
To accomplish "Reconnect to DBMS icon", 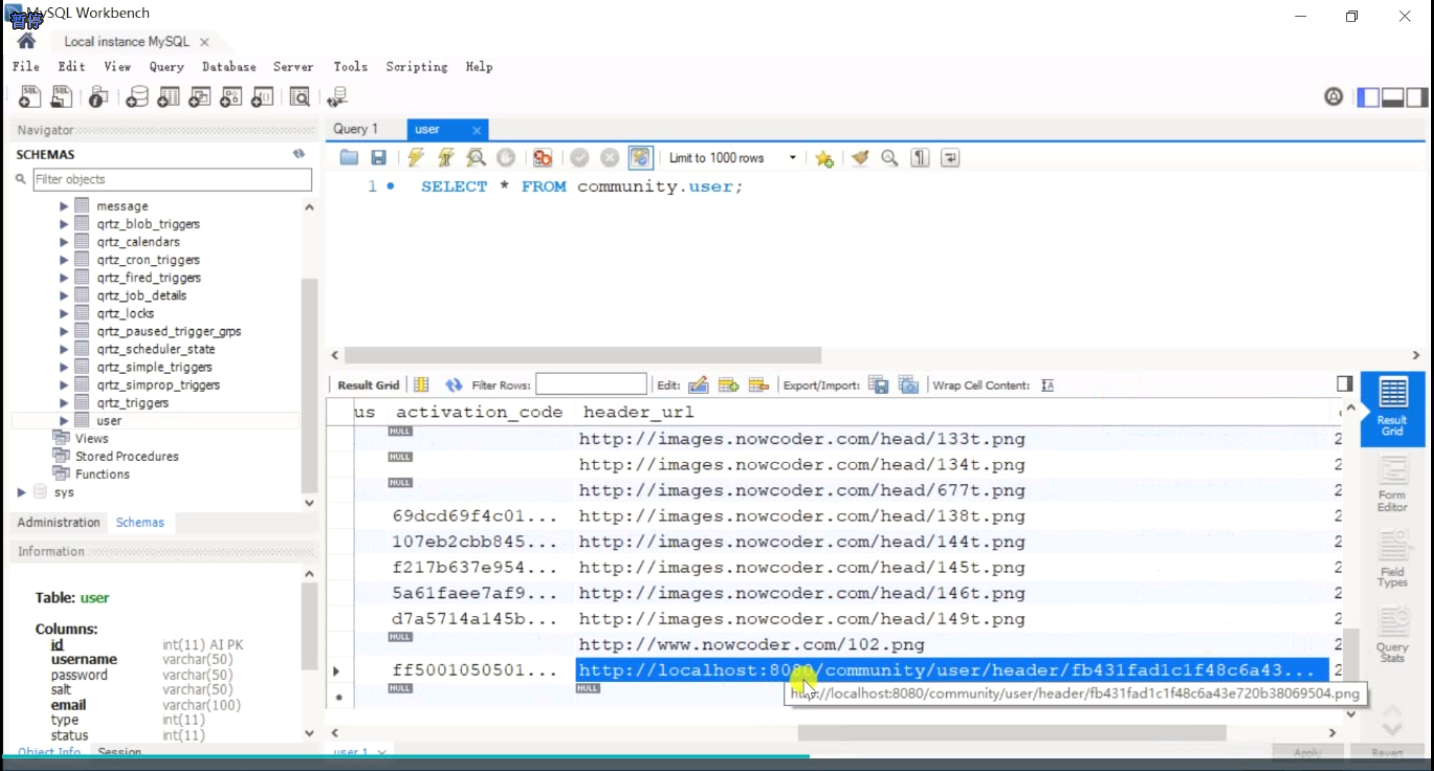I will pyautogui.click(x=337, y=96).
